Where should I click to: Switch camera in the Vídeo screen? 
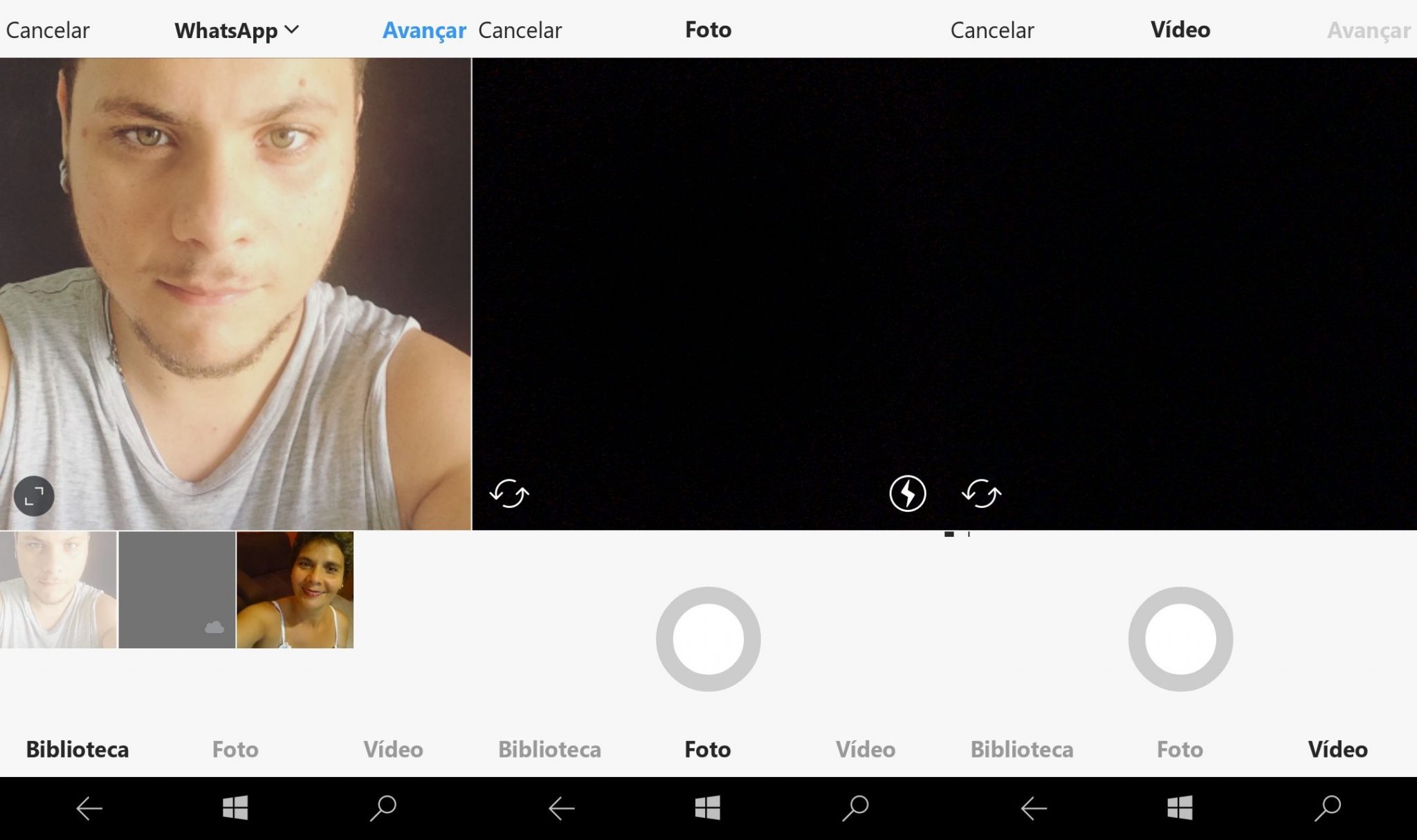[982, 493]
